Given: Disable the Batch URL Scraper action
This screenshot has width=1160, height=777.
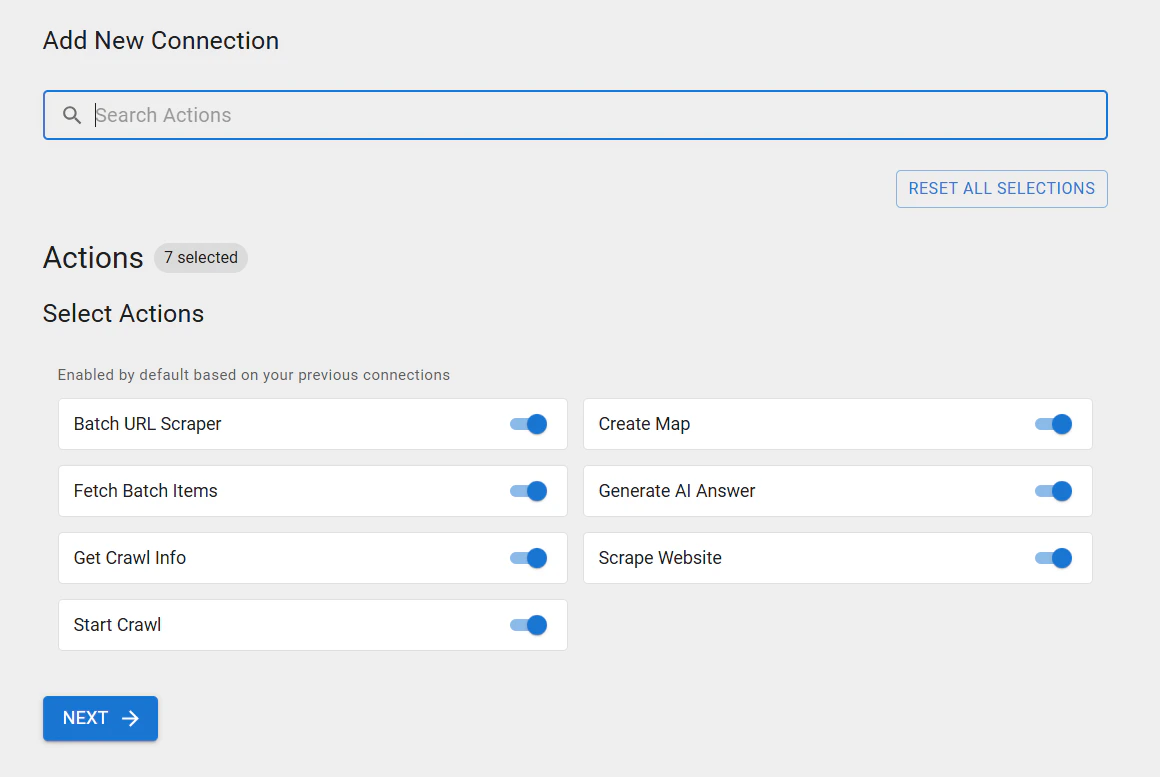Looking at the screenshot, I should (527, 424).
